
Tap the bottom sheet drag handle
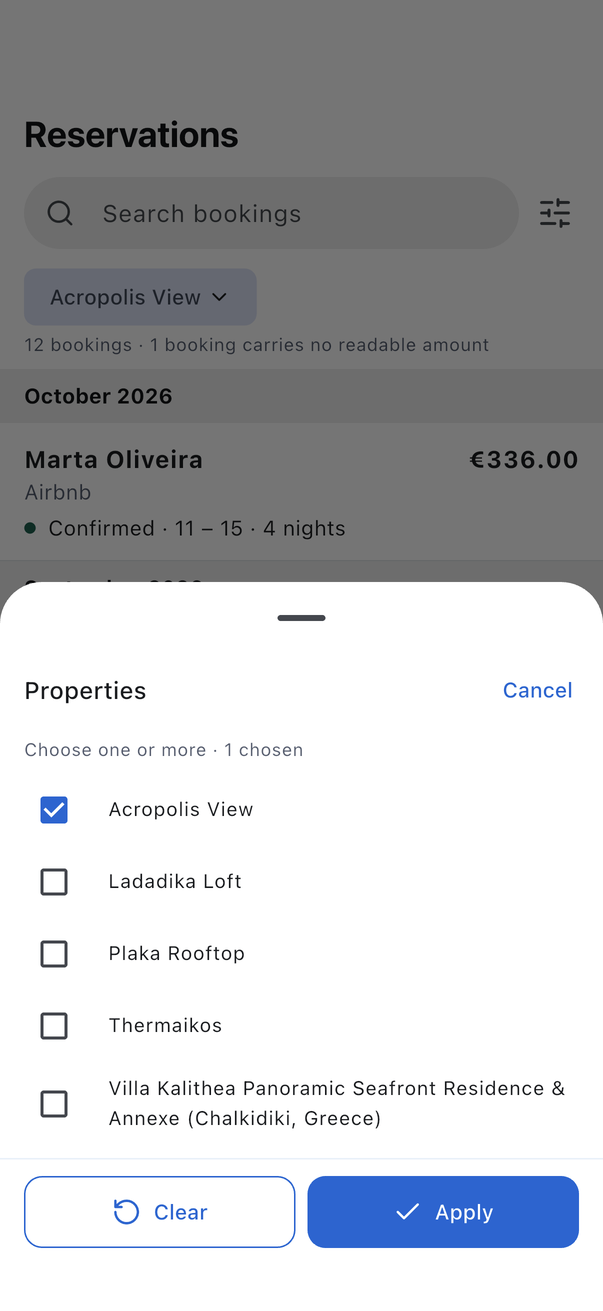[301, 618]
